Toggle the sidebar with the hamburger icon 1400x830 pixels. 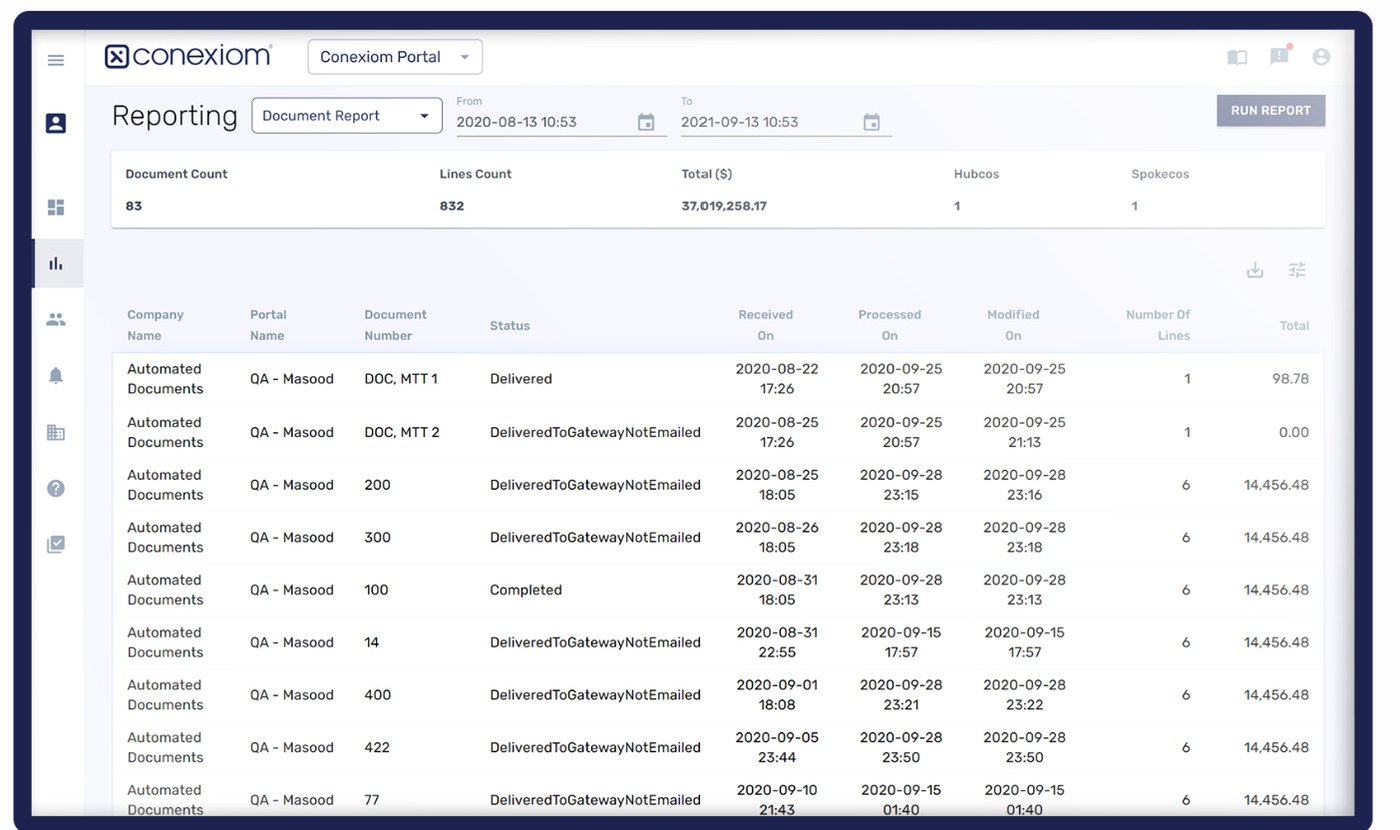pos(56,60)
